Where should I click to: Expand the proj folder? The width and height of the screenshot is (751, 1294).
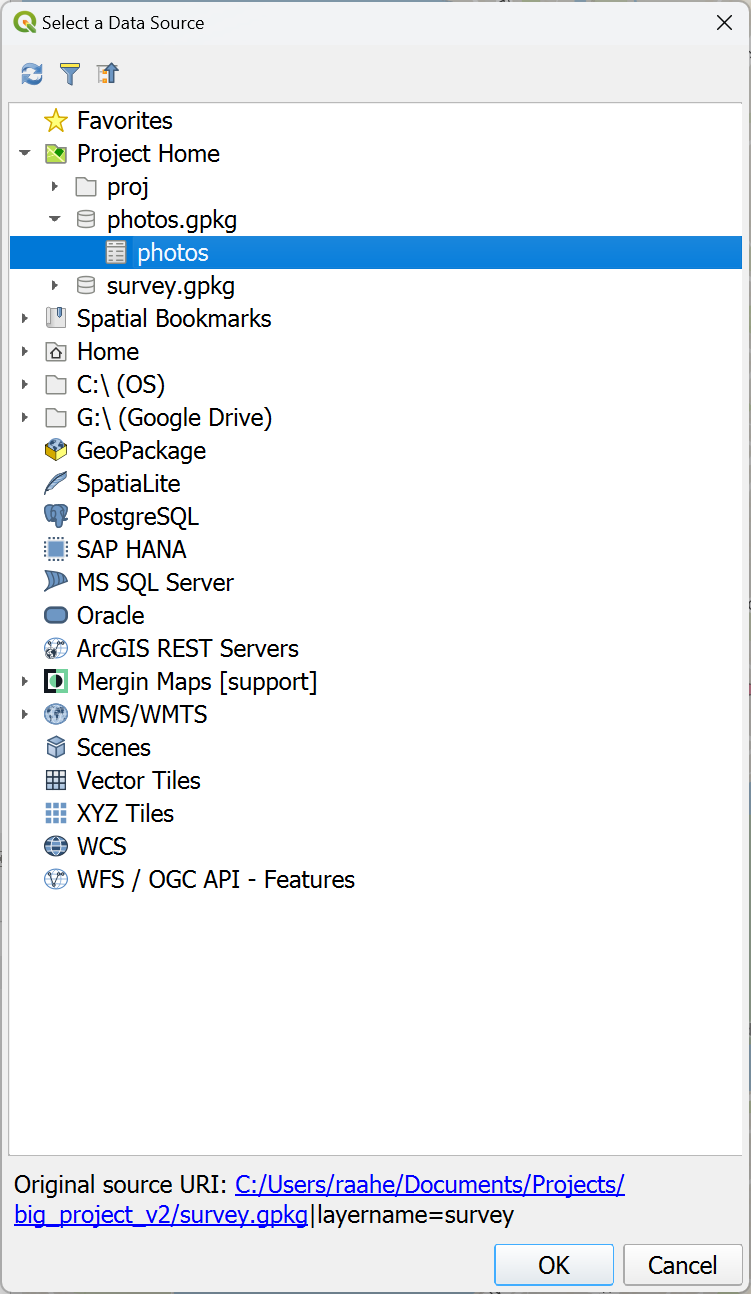pos(55,187)
